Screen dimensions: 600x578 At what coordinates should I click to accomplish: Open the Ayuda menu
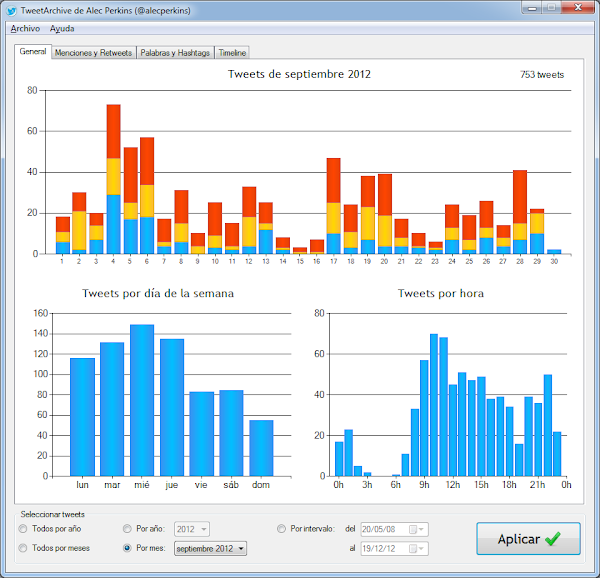(x=62, y=29)
